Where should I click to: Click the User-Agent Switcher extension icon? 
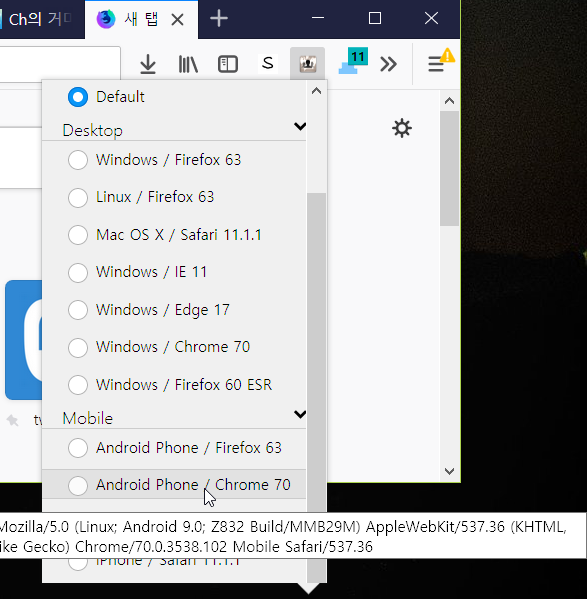(x=307, y=64)
